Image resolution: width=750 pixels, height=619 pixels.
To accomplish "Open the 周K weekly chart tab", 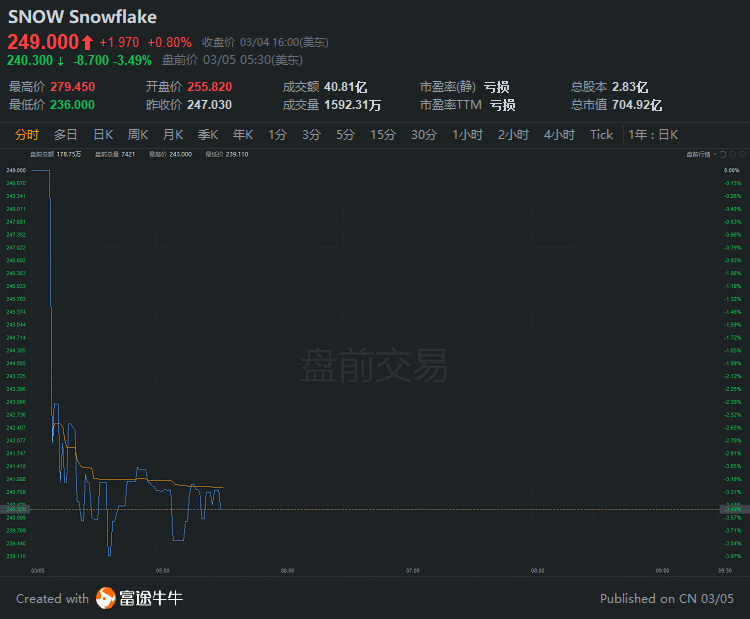I will pyautogui.click(x=138, y=135).
